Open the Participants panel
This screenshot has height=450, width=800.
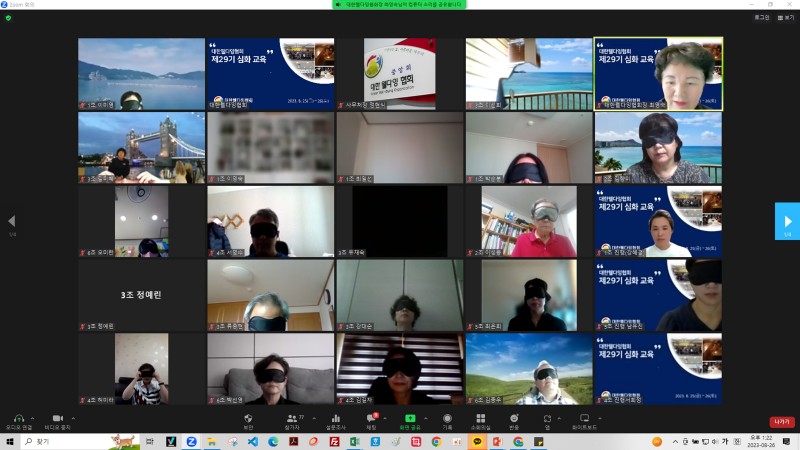291,417
